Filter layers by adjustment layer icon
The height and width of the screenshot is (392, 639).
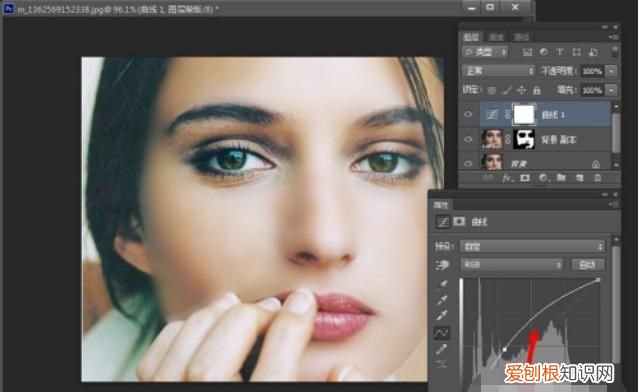tap(544, 52)
